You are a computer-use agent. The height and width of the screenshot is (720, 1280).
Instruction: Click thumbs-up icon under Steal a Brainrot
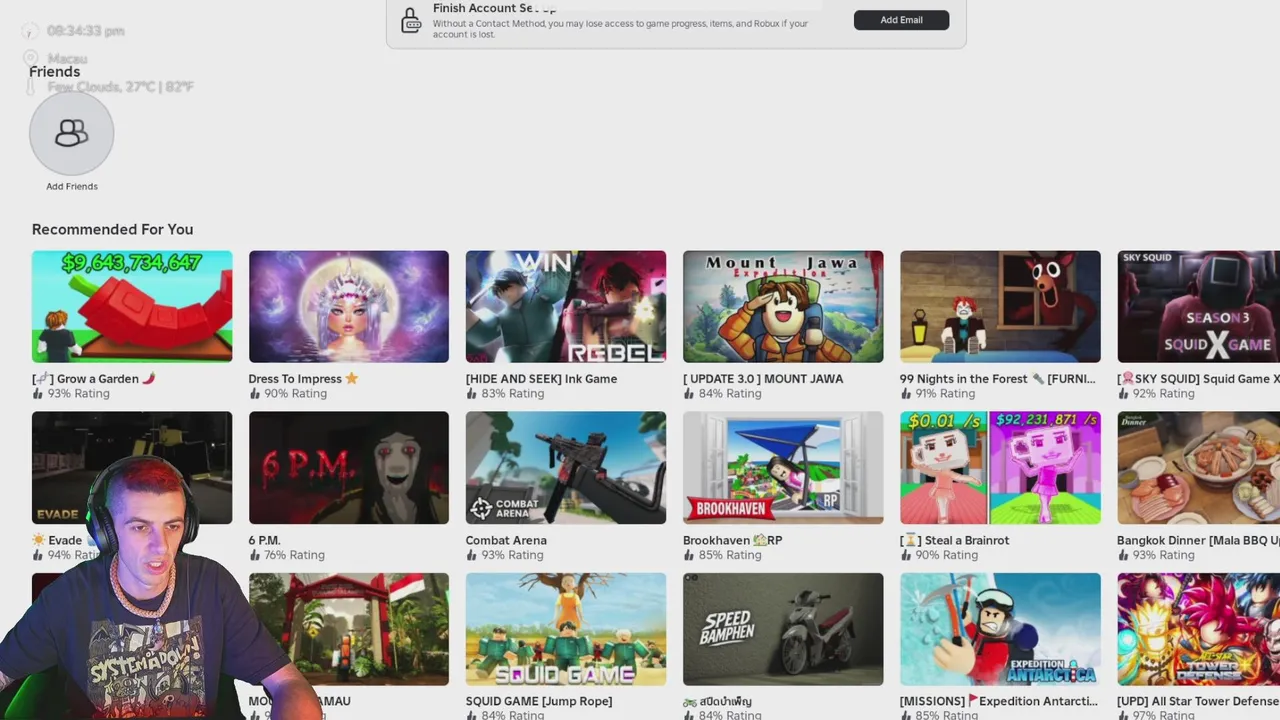point(906,555)
